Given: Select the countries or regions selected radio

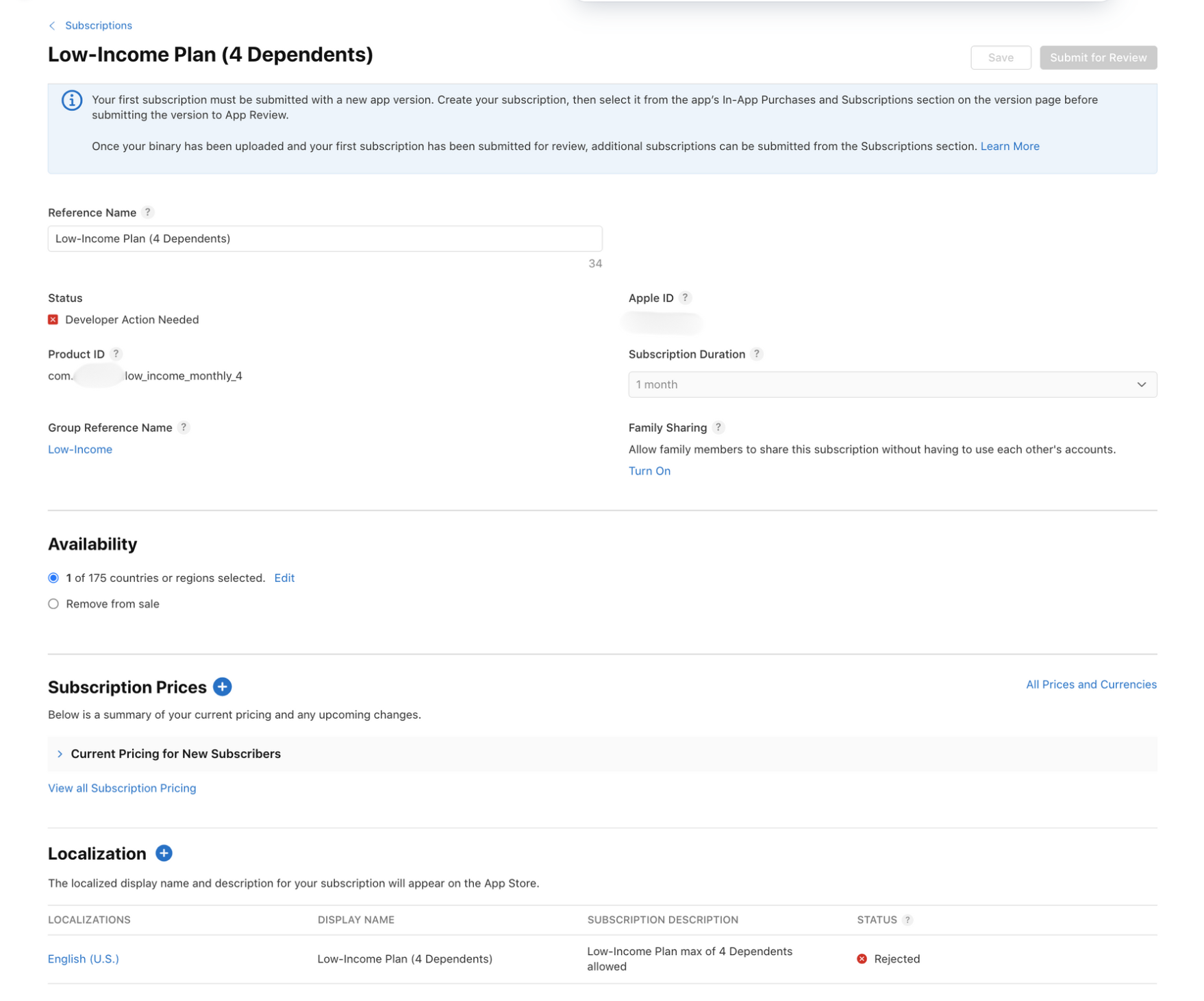Looking at the screenshot, I should click(x=53, y=578).
